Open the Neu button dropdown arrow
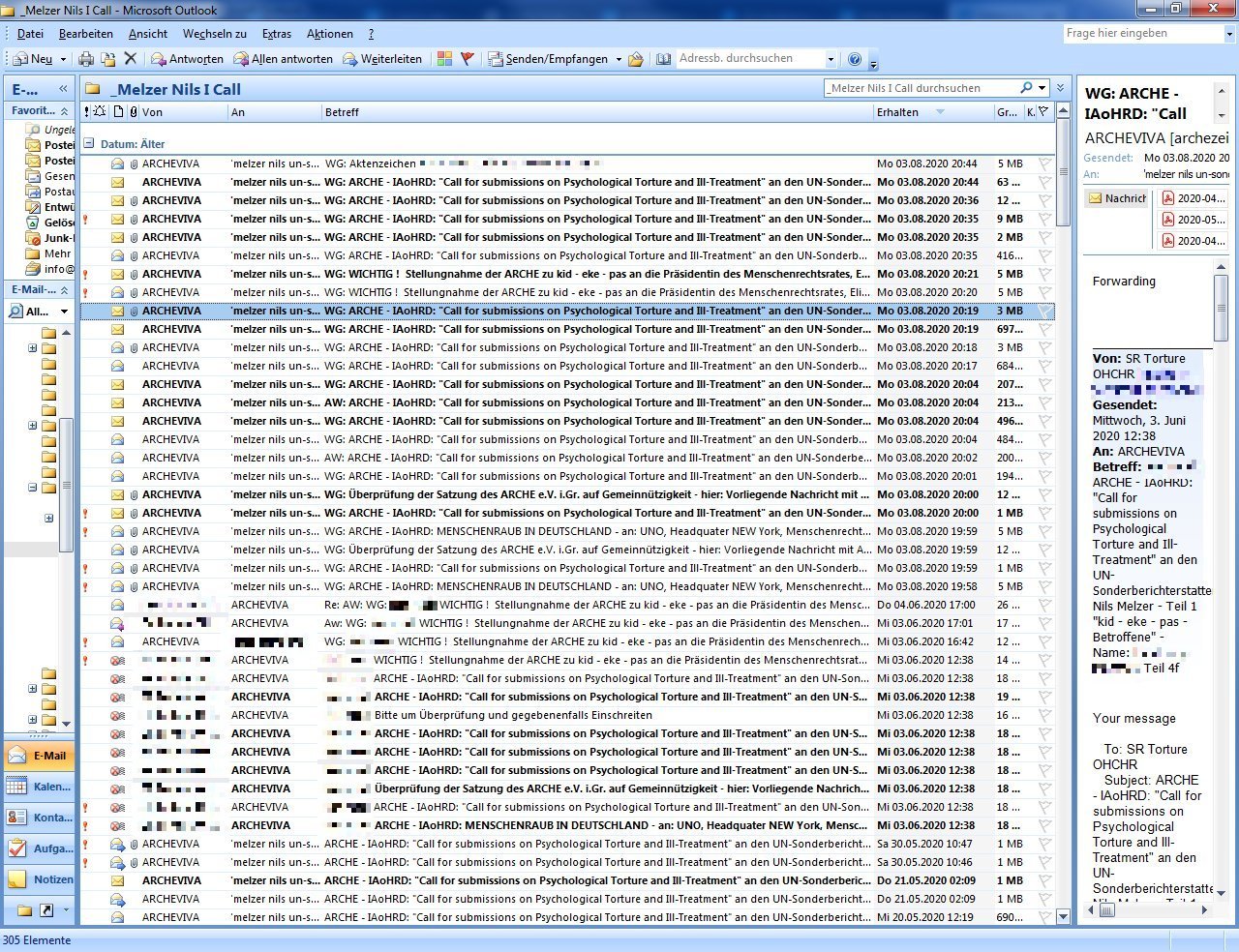This screenshot has height=952, width=1239. pyautogui.click(x=64, y=59)
